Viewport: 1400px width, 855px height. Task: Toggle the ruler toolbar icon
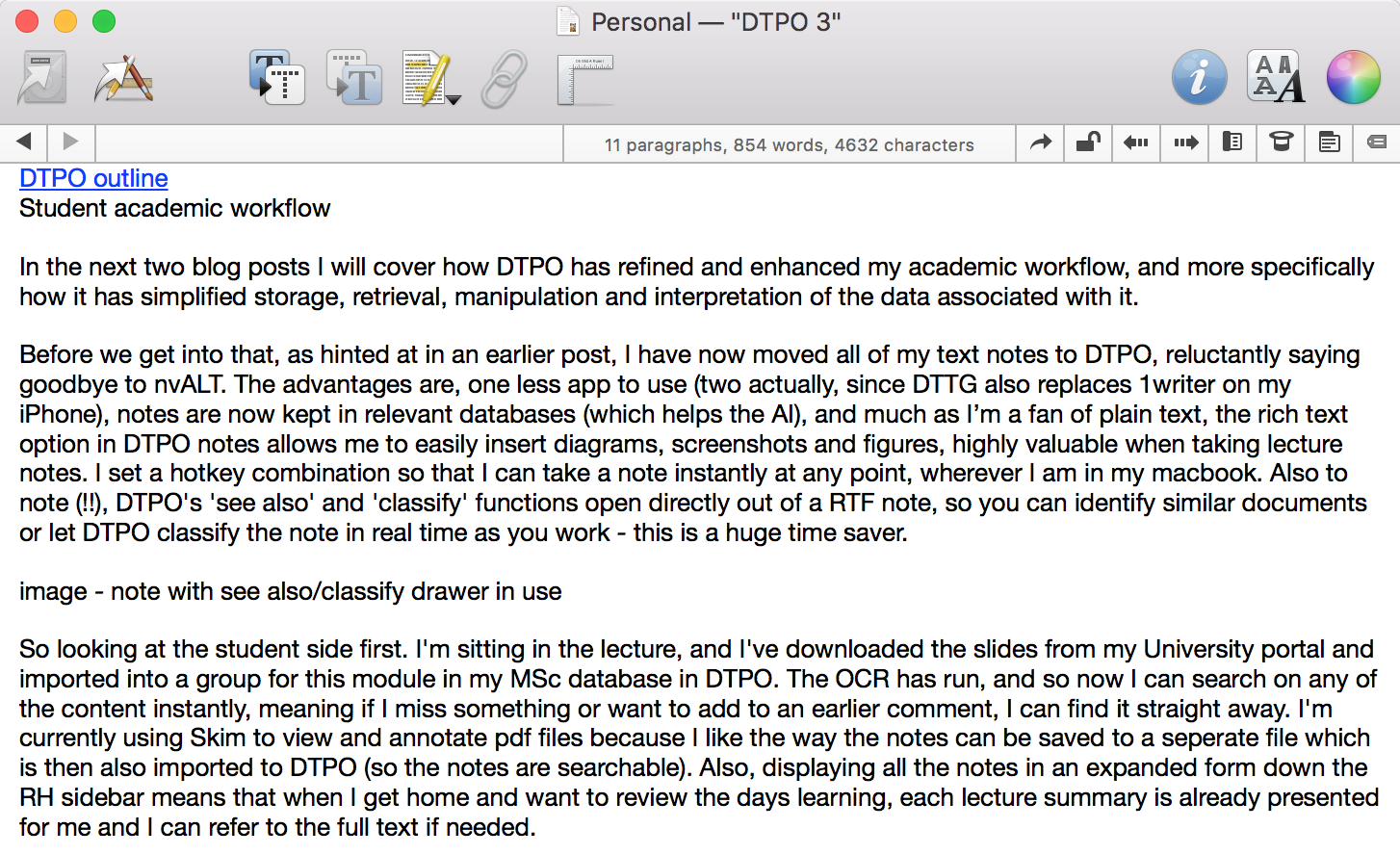click(585, 80)
